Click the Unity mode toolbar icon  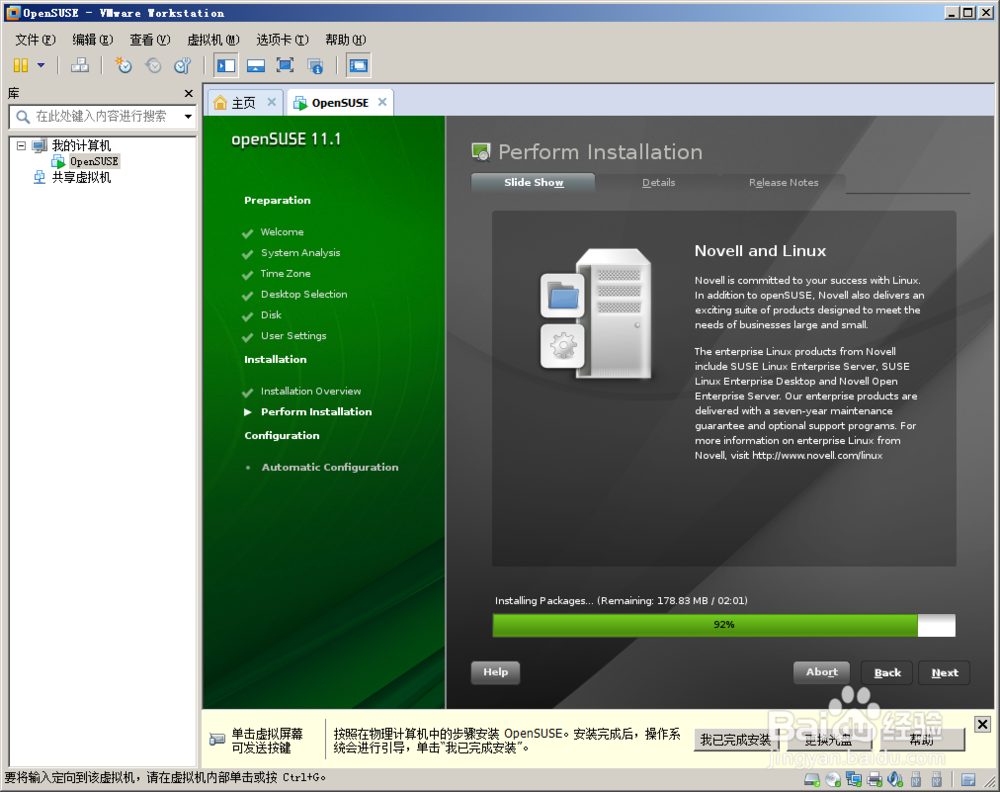[x=315, y=65]
